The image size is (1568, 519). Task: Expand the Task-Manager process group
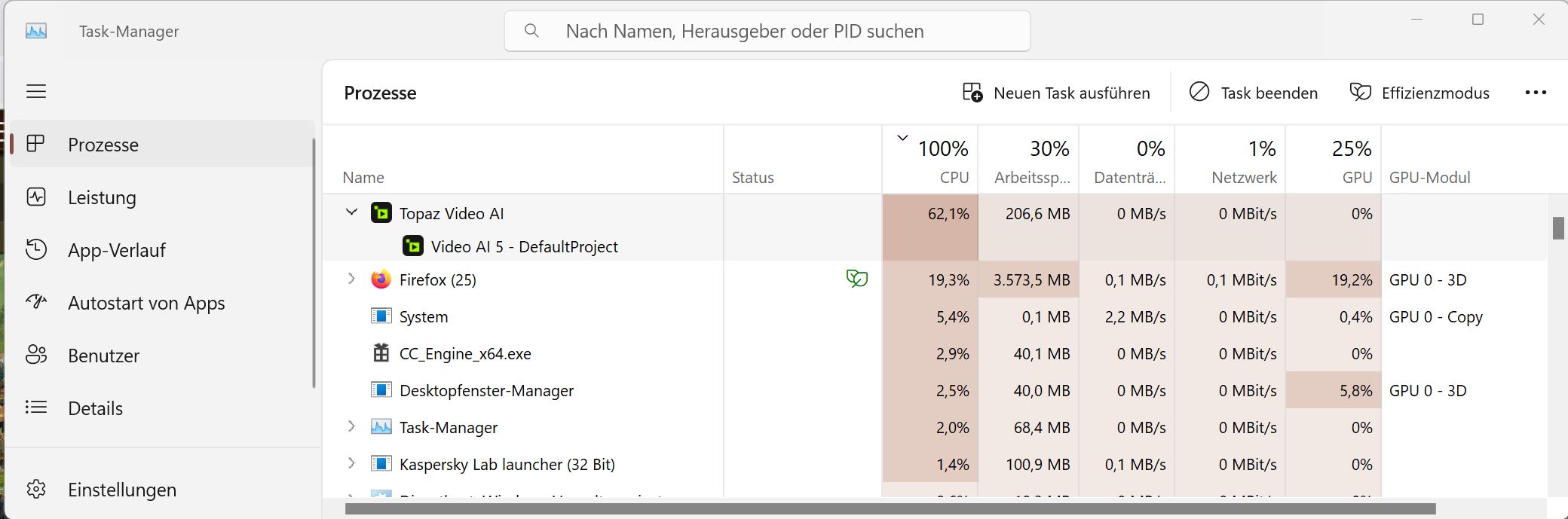(351, 426)
